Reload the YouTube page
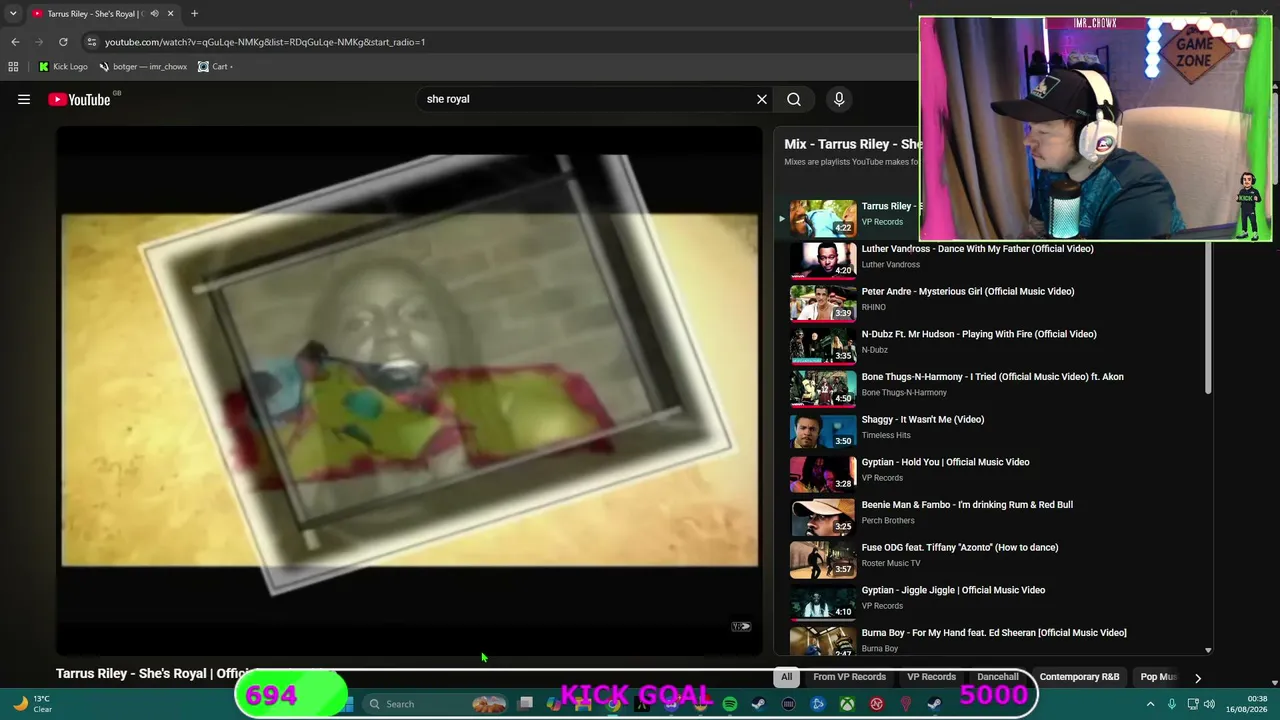 pos(63,42)
